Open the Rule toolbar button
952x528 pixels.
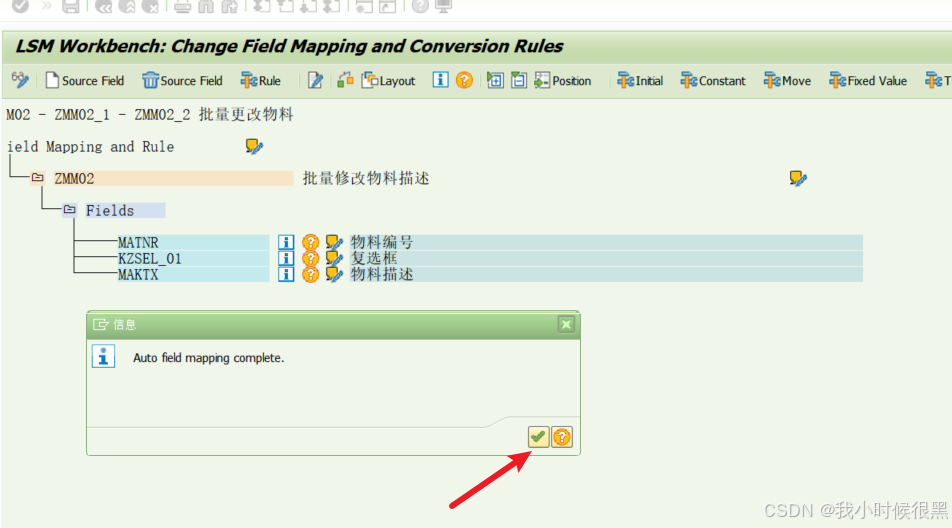click(x=260, y=80)
